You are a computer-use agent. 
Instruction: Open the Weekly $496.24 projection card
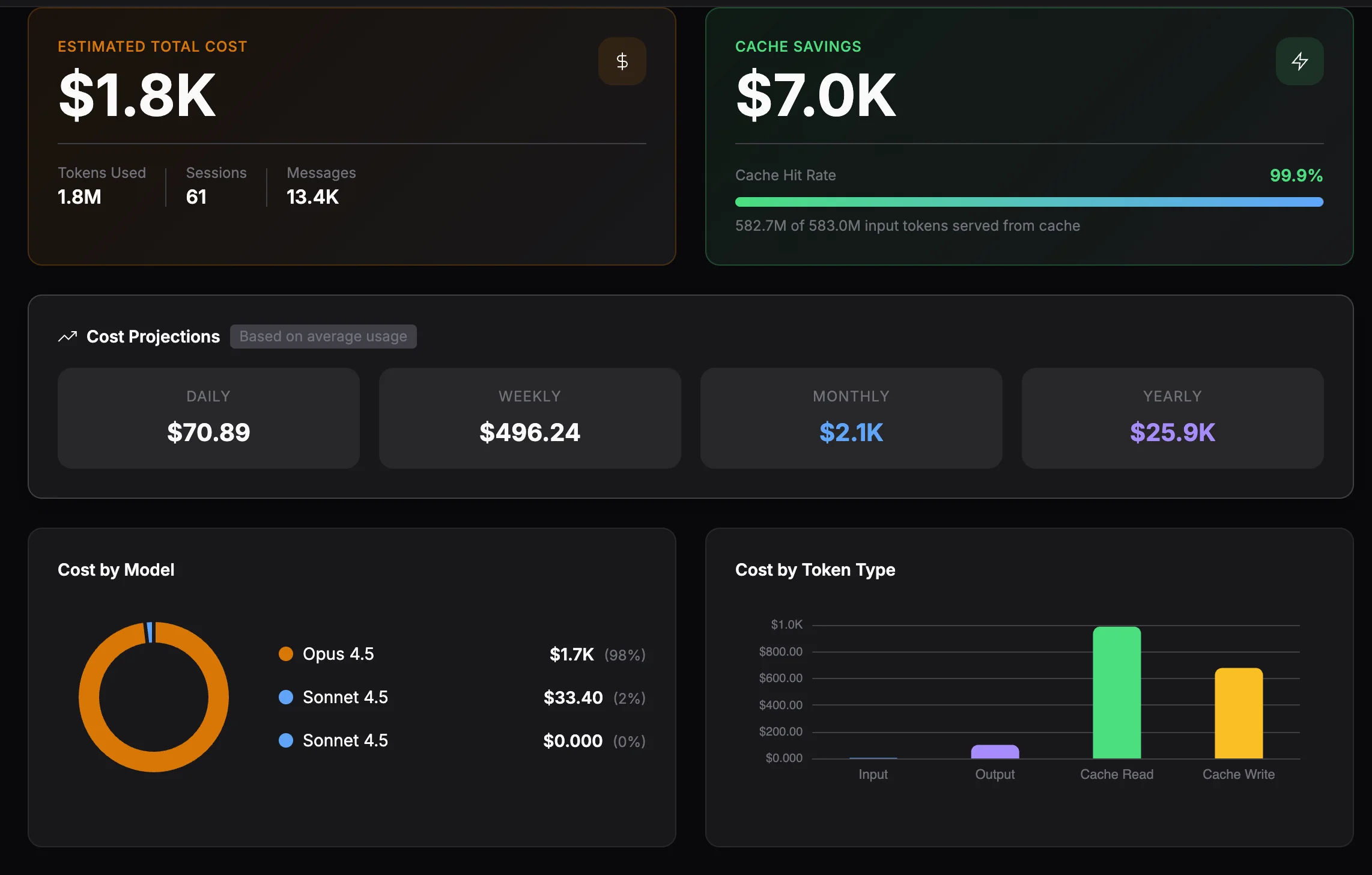point(530,418)
